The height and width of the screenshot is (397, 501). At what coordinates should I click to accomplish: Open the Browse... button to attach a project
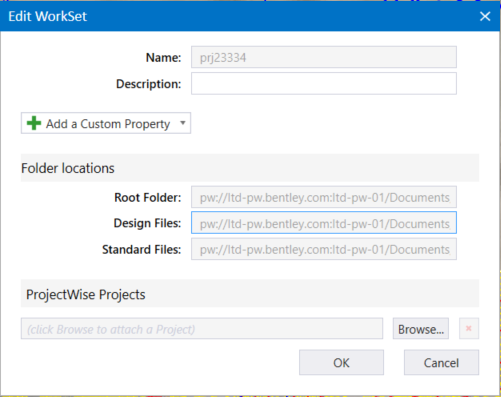[x=421, y=329]
